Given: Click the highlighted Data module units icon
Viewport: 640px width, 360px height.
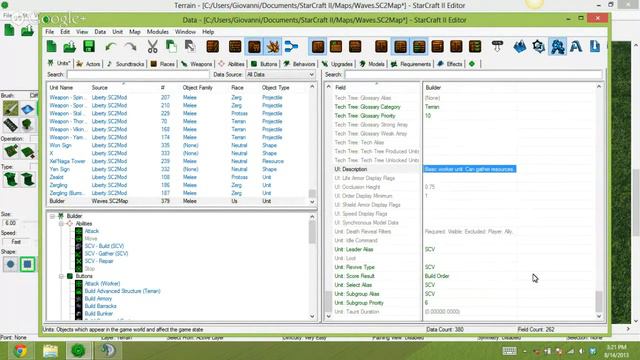Looking at the screenshot, I should point(558,47).
